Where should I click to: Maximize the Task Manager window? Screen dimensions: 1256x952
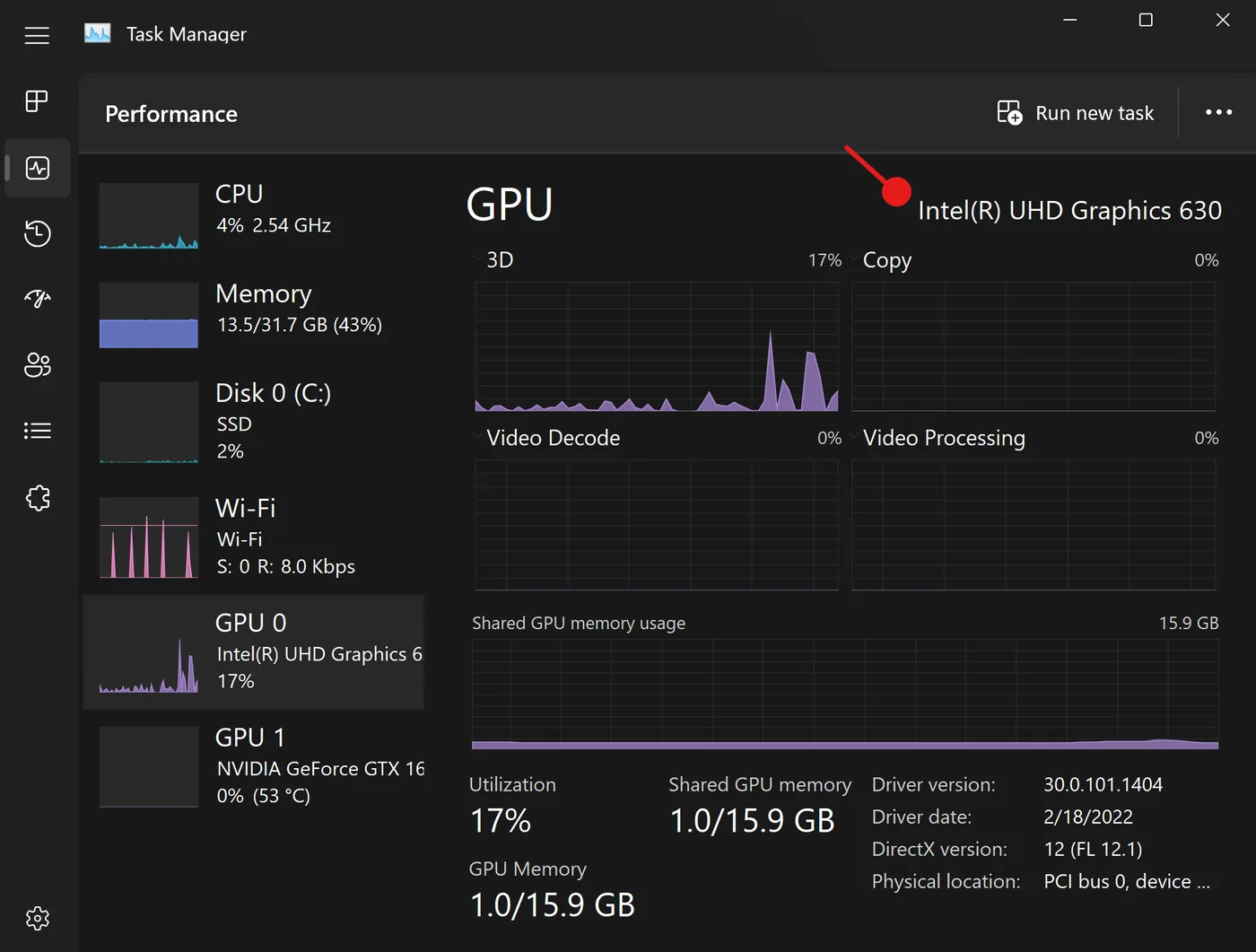point(1146,20)
